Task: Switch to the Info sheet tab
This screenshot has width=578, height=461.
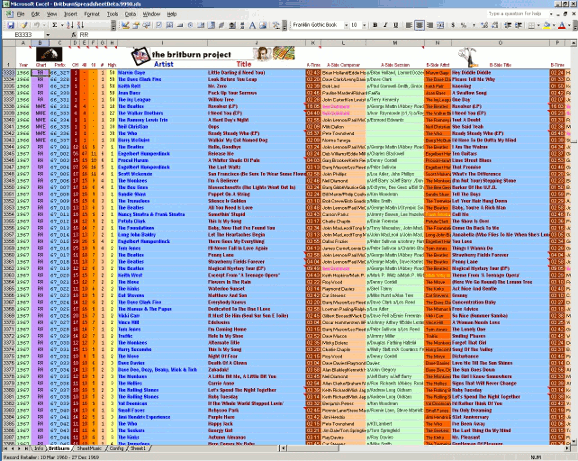Action: (x=39, y=448)
